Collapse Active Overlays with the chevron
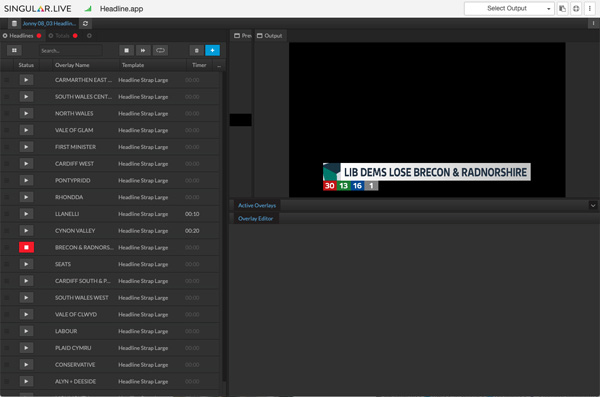600x397 pixels. point(593,206)
